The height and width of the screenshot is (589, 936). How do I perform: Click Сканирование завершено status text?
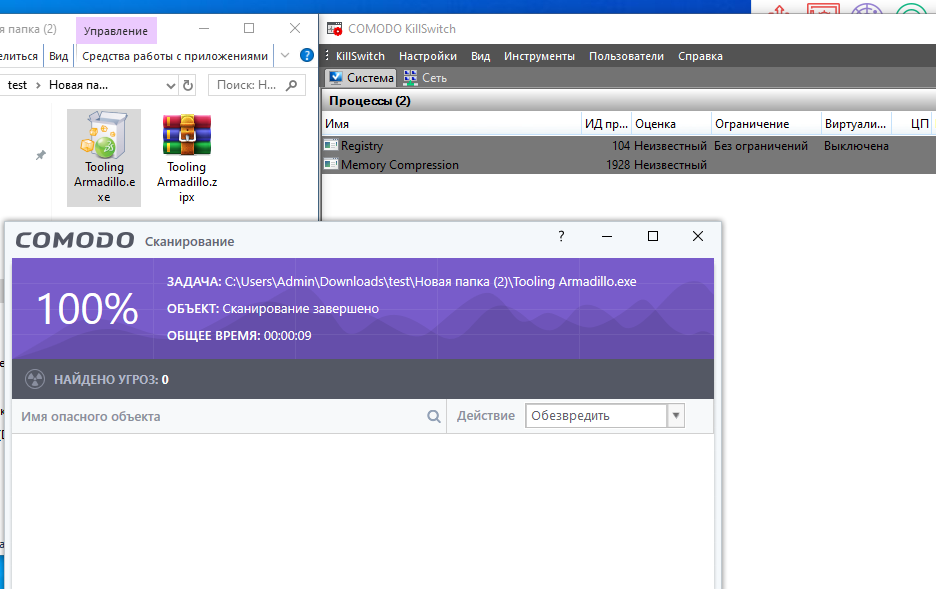tap(300, 309)
